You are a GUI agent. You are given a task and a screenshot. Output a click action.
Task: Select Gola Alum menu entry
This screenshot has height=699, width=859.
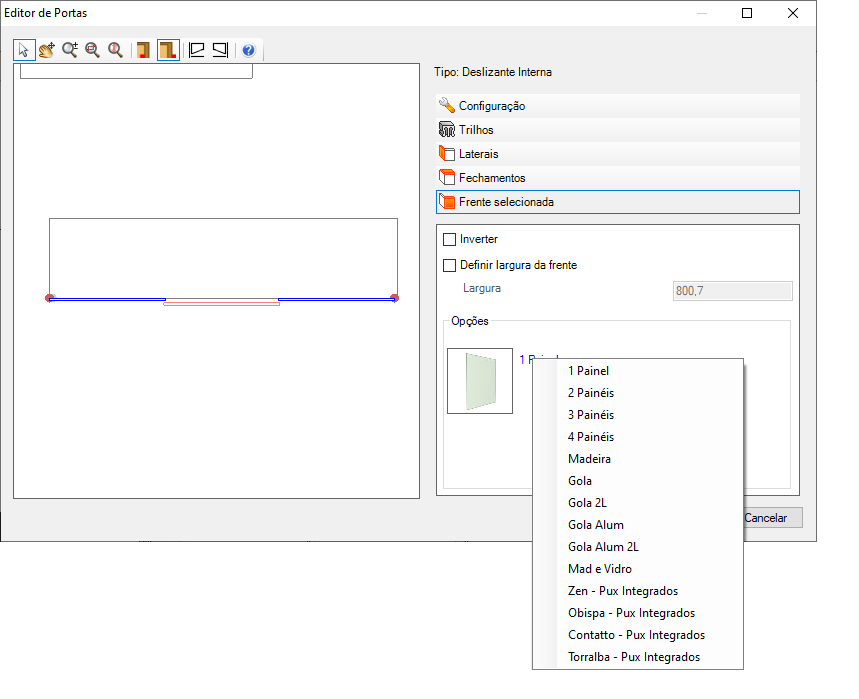tap(638, 525)
